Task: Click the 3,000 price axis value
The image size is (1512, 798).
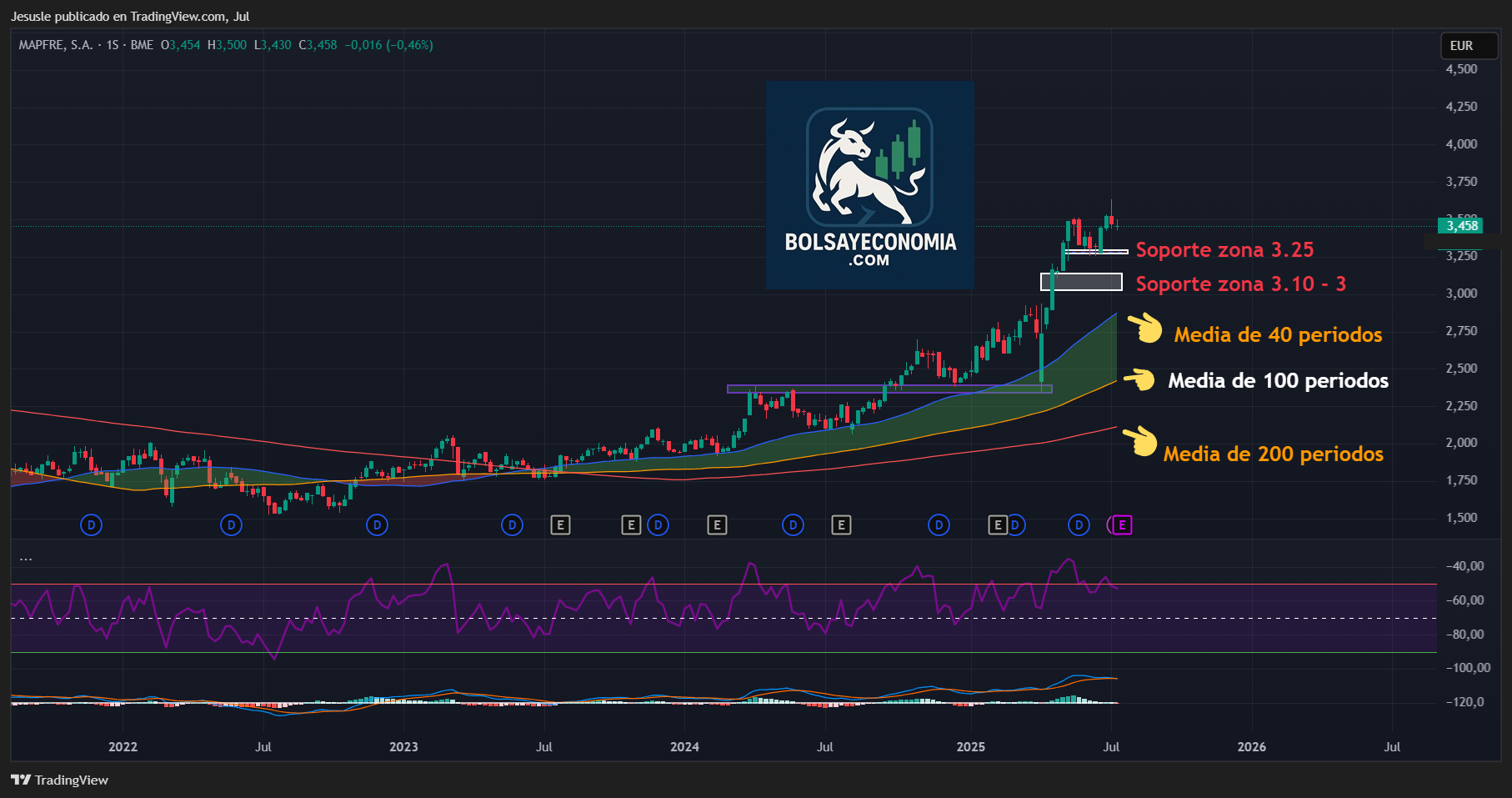Action: click(x=1461, y=294)
